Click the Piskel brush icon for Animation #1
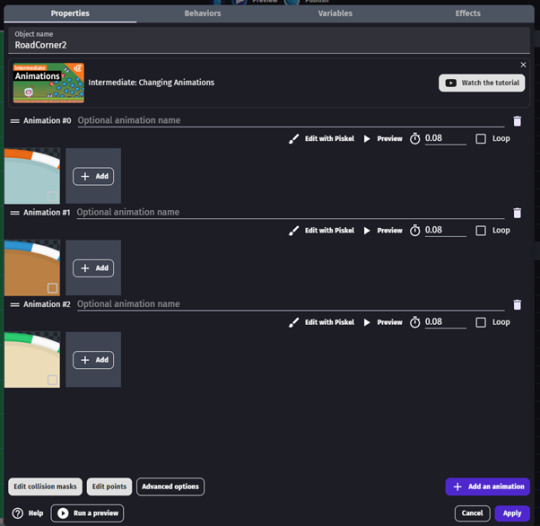Viewport: 540px width, 526px height. pos(294,230)
